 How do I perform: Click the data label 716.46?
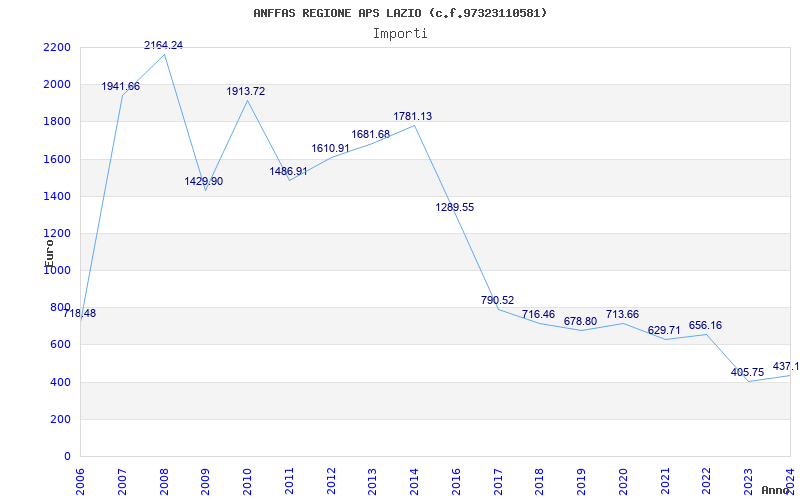point(538,314)
